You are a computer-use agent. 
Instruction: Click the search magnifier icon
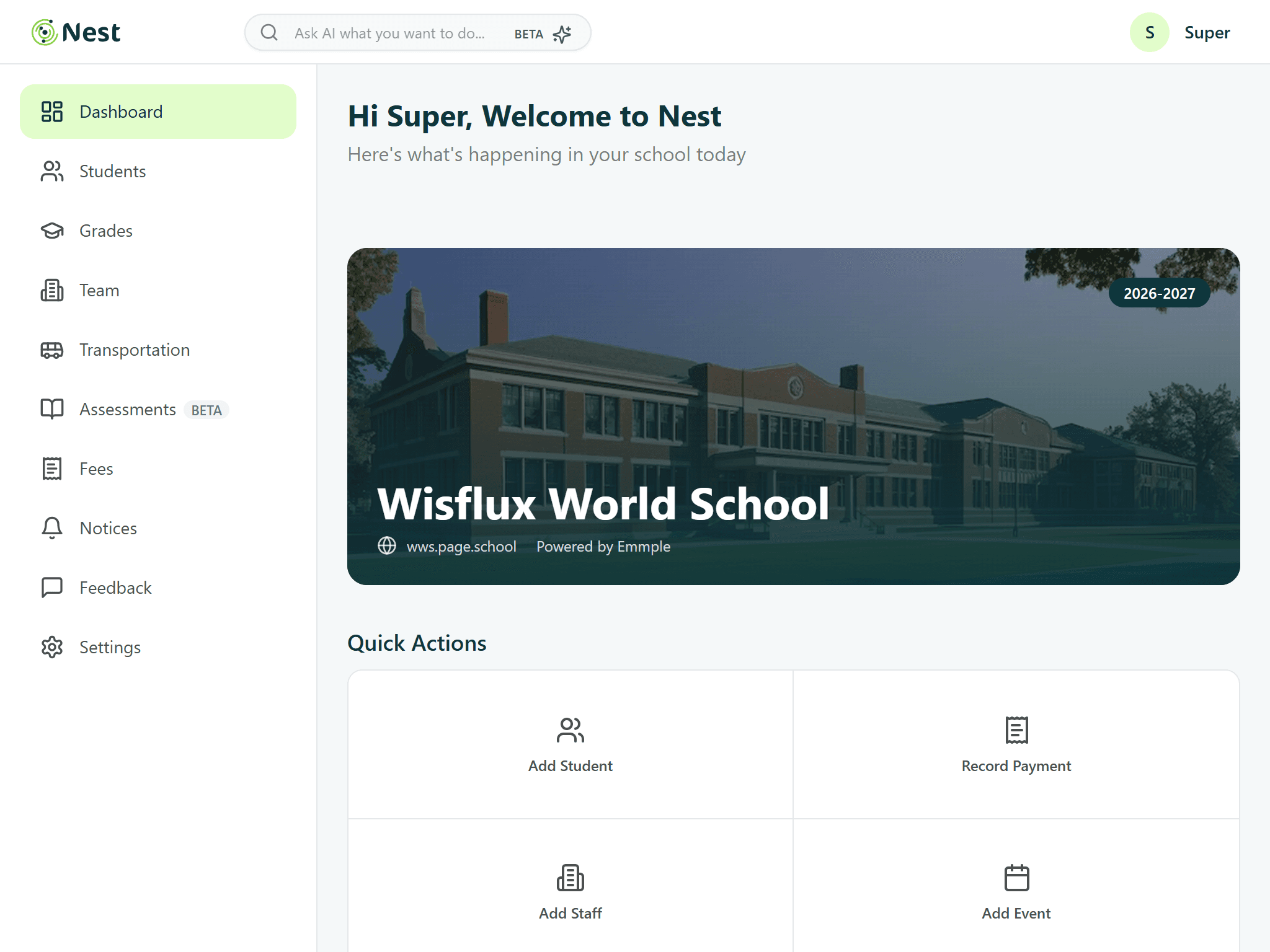tap(269, 32)
